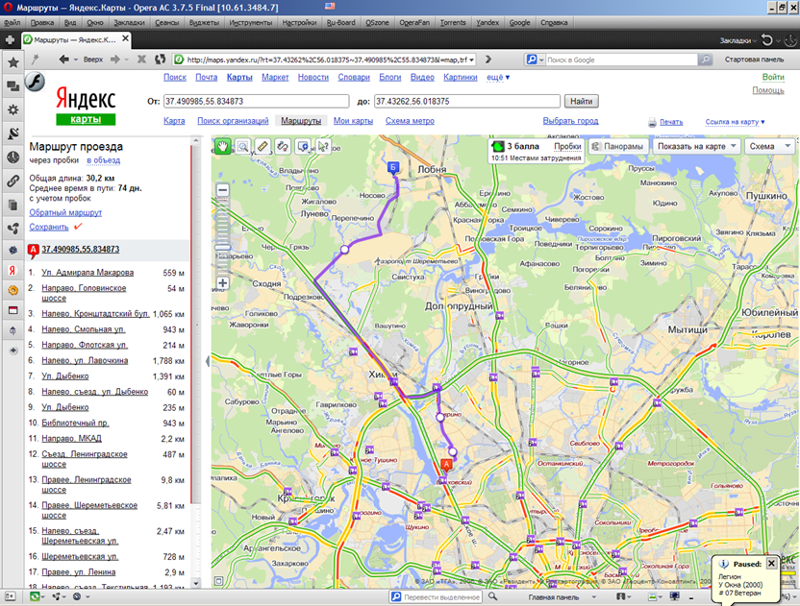Open the Links chain panel in sidebar
This screenshot has width=800, height=606.
[x=13, y=181]
